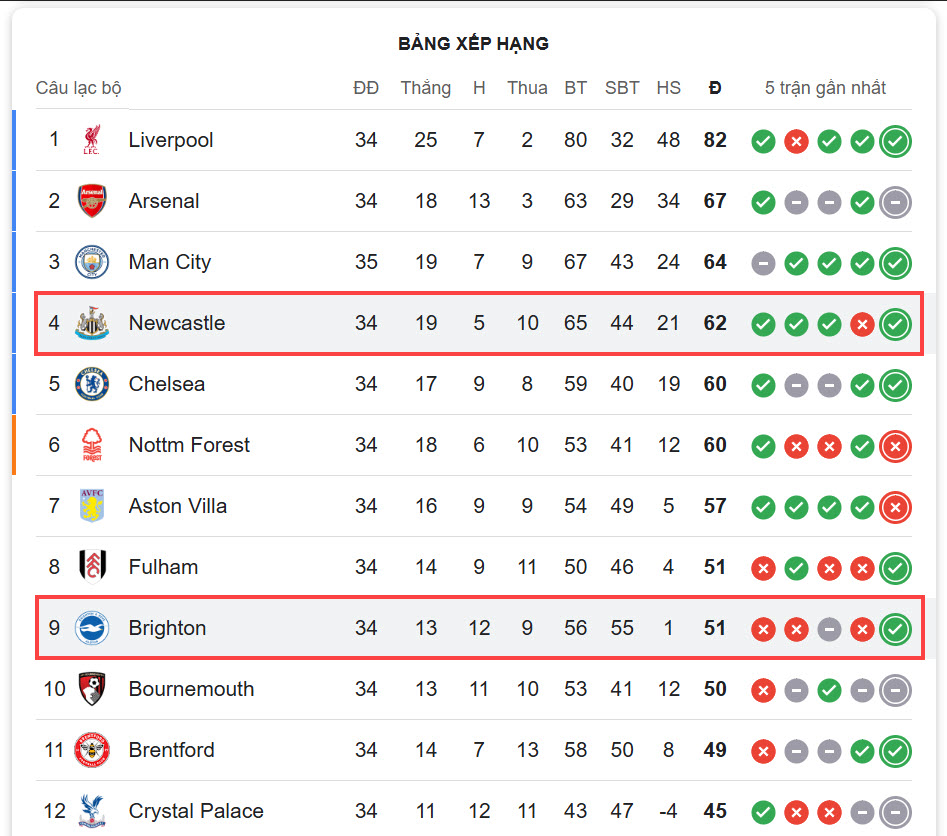The image size is (947, 836).
Task: Click the Aston Villa club crest
Action: pos(92,506)
